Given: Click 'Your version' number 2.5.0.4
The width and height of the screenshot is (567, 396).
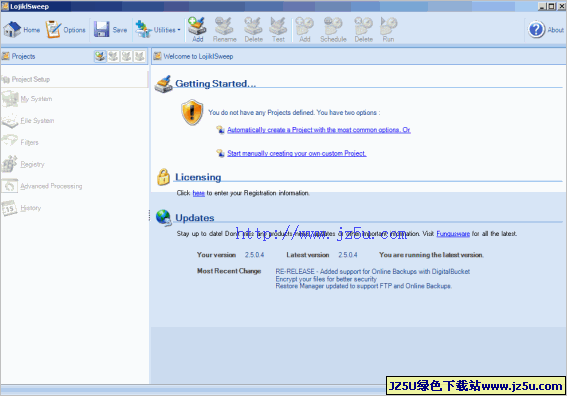Looking at the screenshot, I should pos(254,255).
